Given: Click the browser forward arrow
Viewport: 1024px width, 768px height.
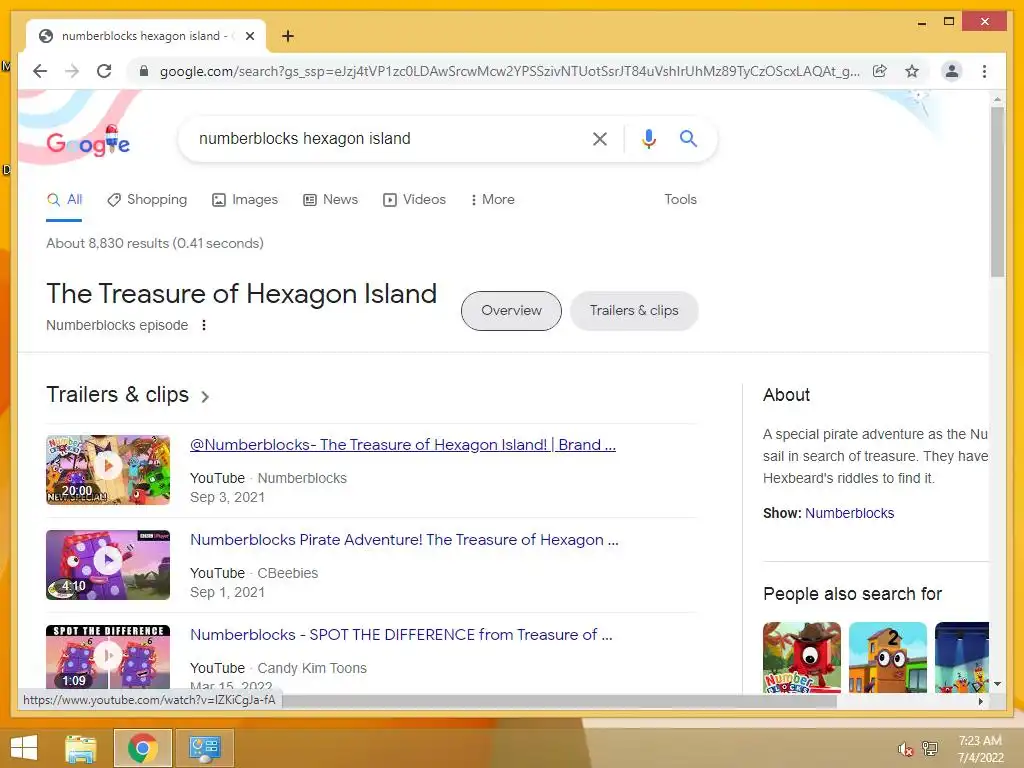Looking at the screenshot, I should click(x=72, y=71).
